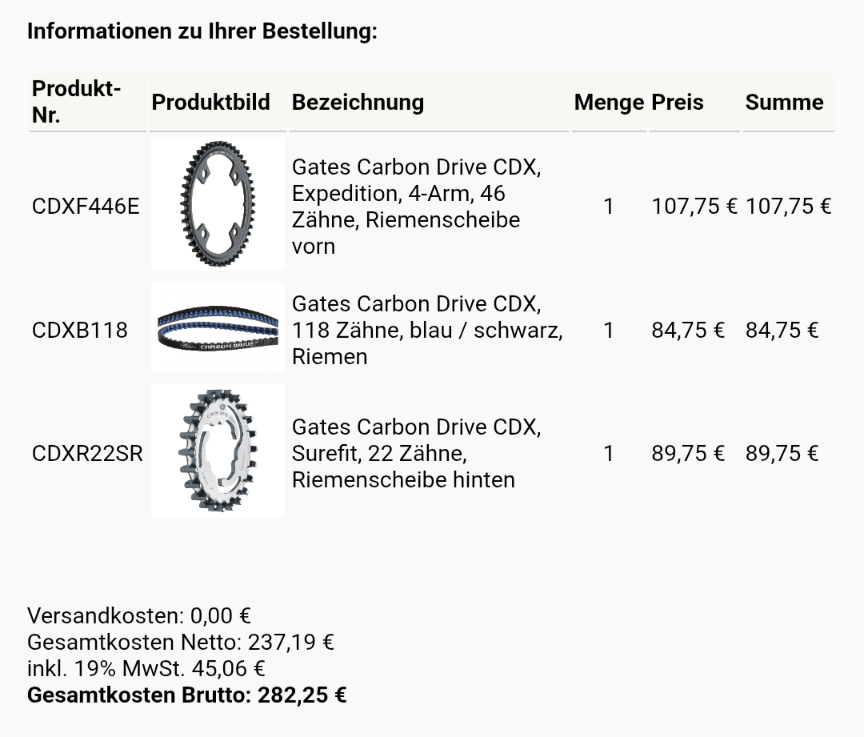The width and height of the screenshot is (864, 737).
Task: Open the 46-tooth front sprocket product image
Action: pos(218,204)
